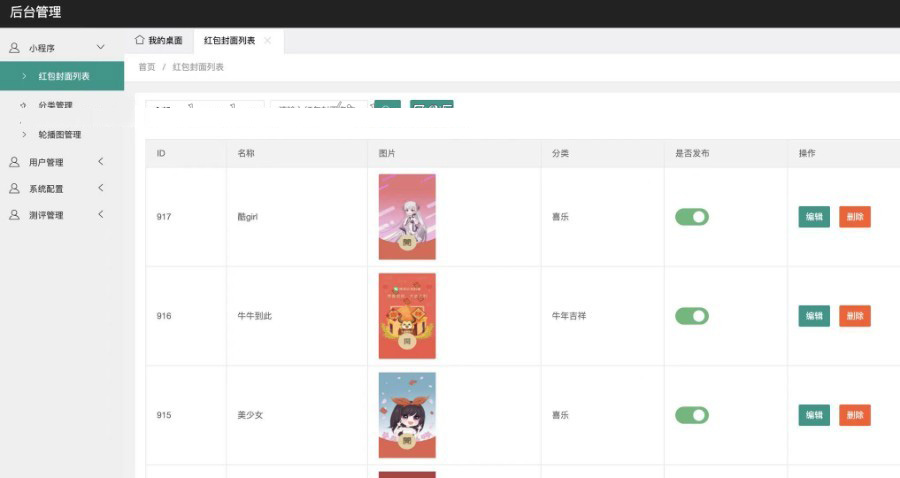The image size is (900, 478).
Task: Click the user icon beside 小程序
Action: click(14, 48)
